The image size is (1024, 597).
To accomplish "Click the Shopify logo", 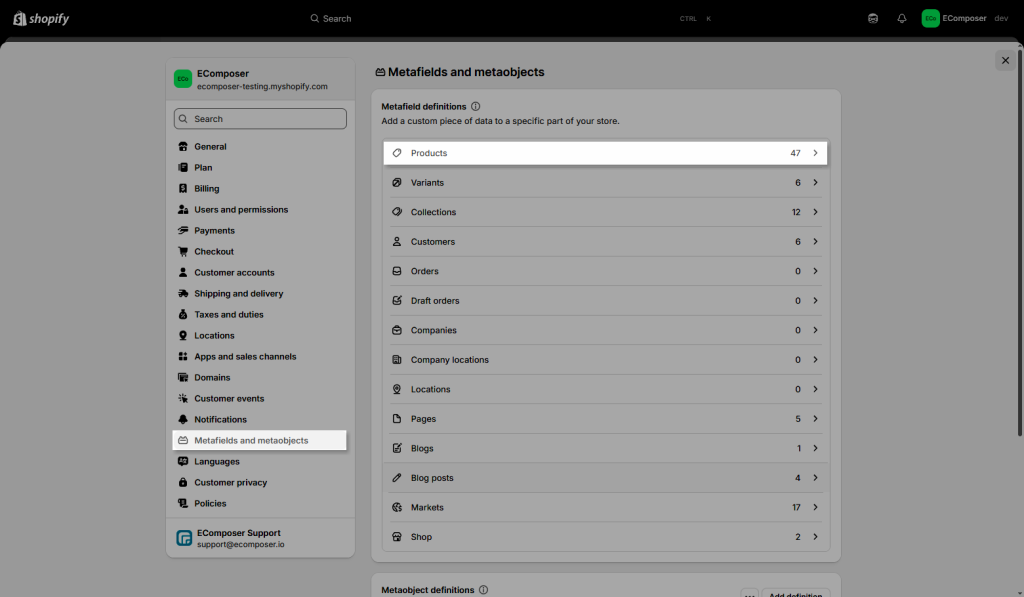I will [41, 18].
